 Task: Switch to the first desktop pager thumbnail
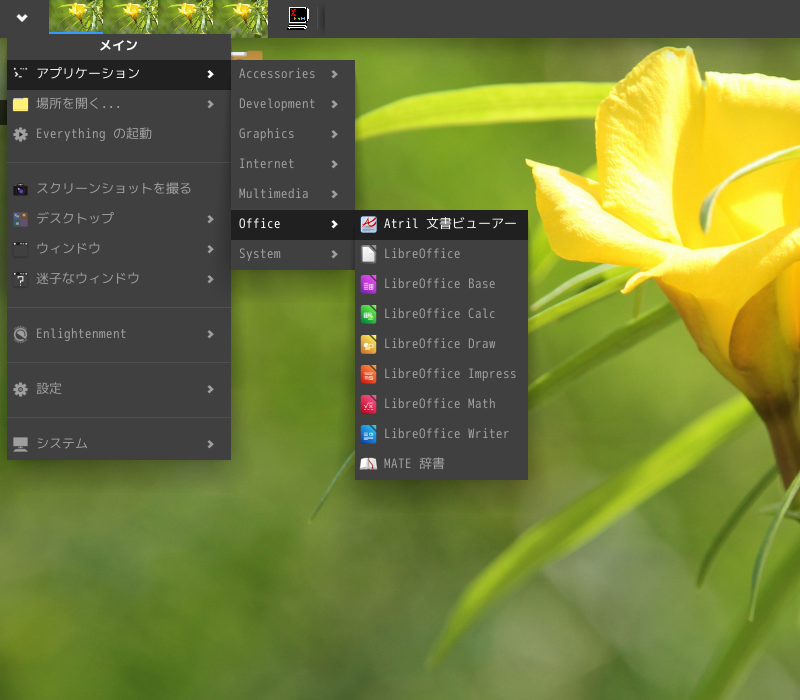[x=76, y=17]
